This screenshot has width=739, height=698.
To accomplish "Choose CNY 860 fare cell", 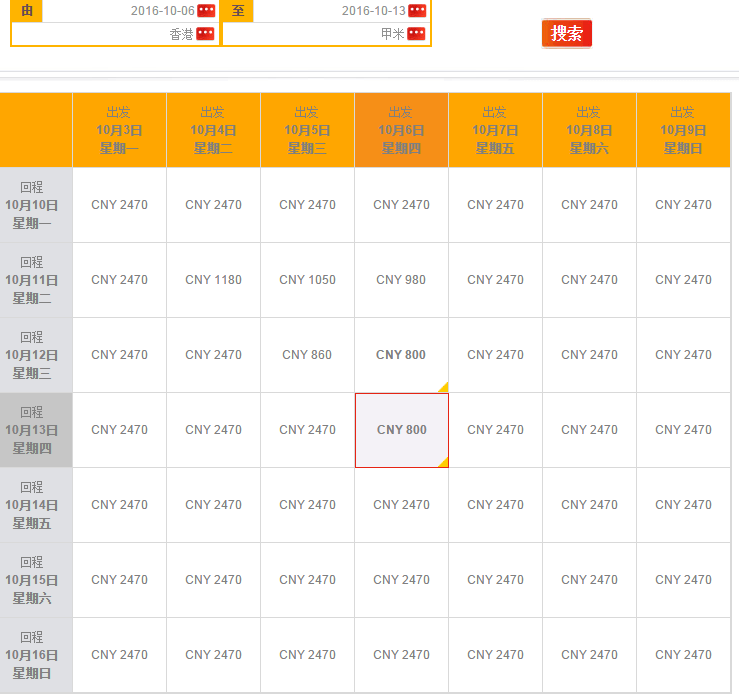I will [307, 355].
